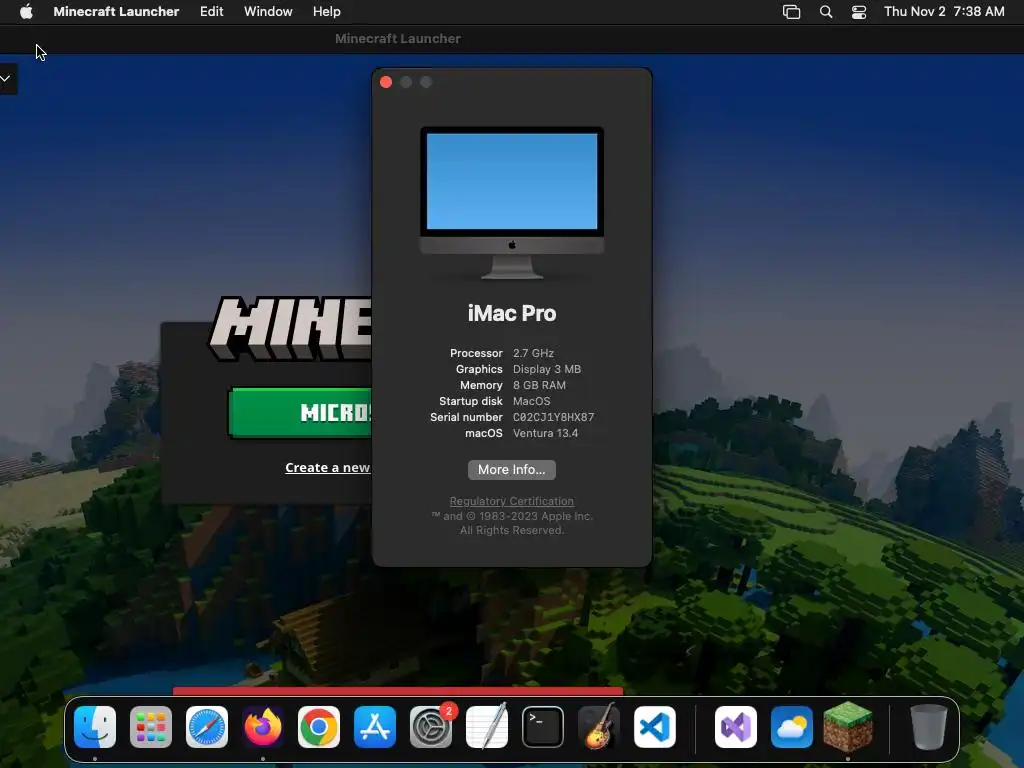Launch Safari from the dock
Viewport: 1024px width, 768px height.
click(207, 727)
